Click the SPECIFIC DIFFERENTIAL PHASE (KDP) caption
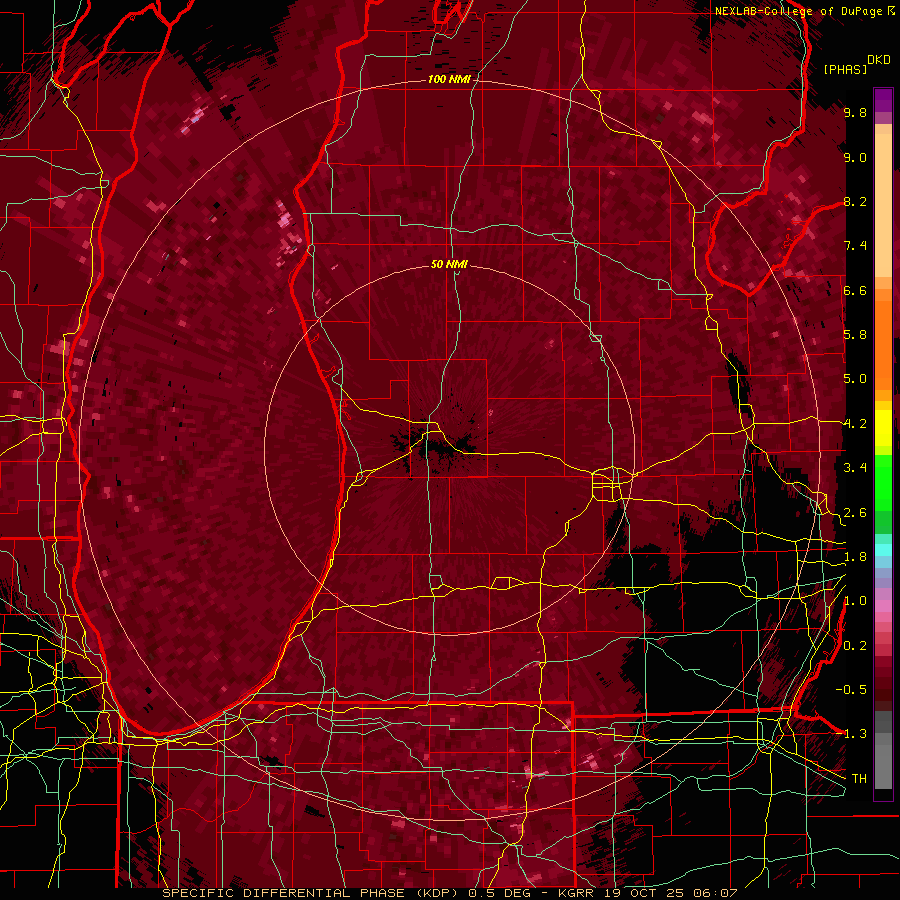900x900 pixels. coord(310,893)
